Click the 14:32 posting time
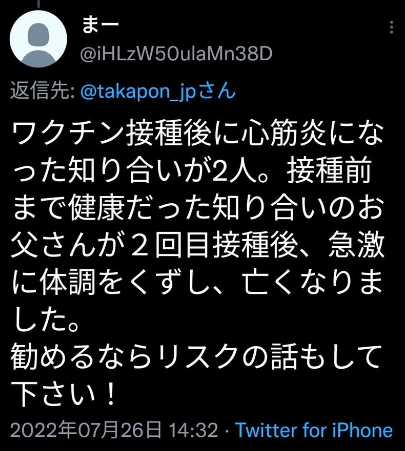This screenshot has width=405, height=451. point(194,430)
